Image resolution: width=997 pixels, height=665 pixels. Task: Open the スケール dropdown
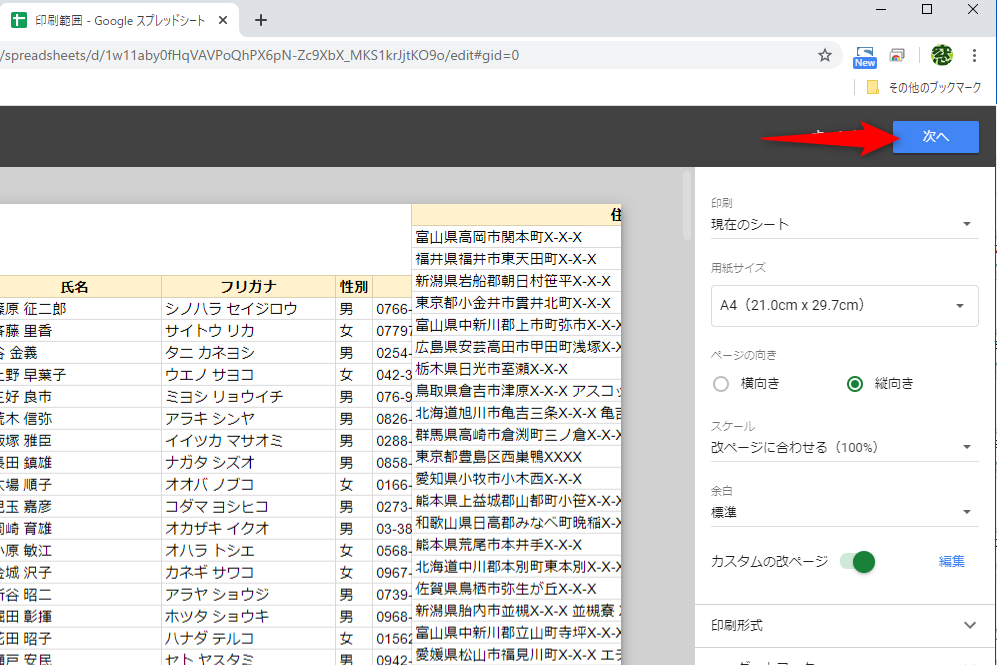pyautogui.click(x=844, y=446)
